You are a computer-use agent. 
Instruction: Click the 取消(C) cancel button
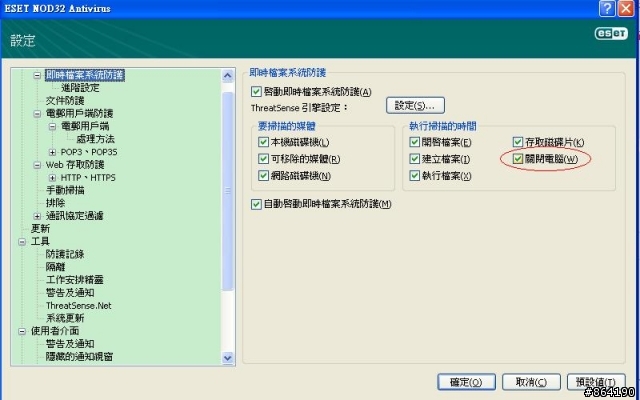531,382
